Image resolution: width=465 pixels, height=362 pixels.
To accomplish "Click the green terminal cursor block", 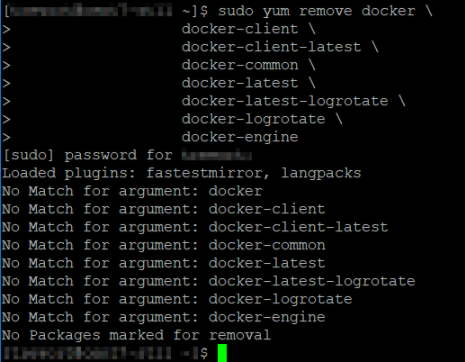I will click(x=222, y=353).
